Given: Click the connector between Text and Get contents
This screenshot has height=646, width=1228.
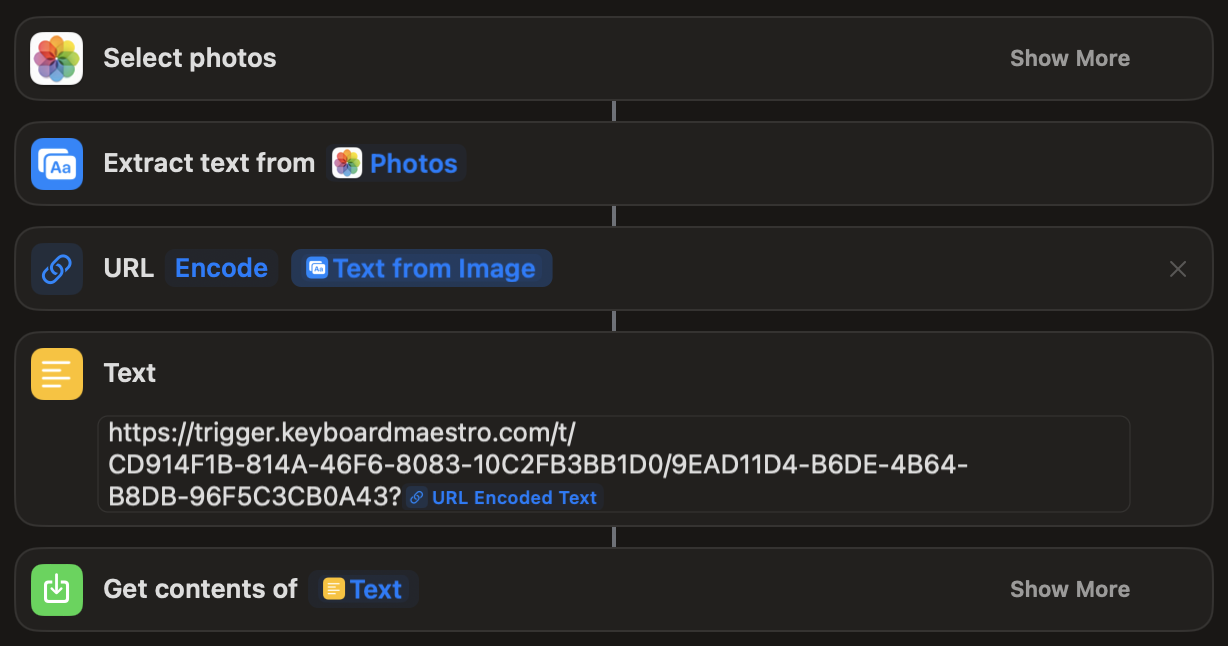Looking at the screenshot, I should coord(614,537).
